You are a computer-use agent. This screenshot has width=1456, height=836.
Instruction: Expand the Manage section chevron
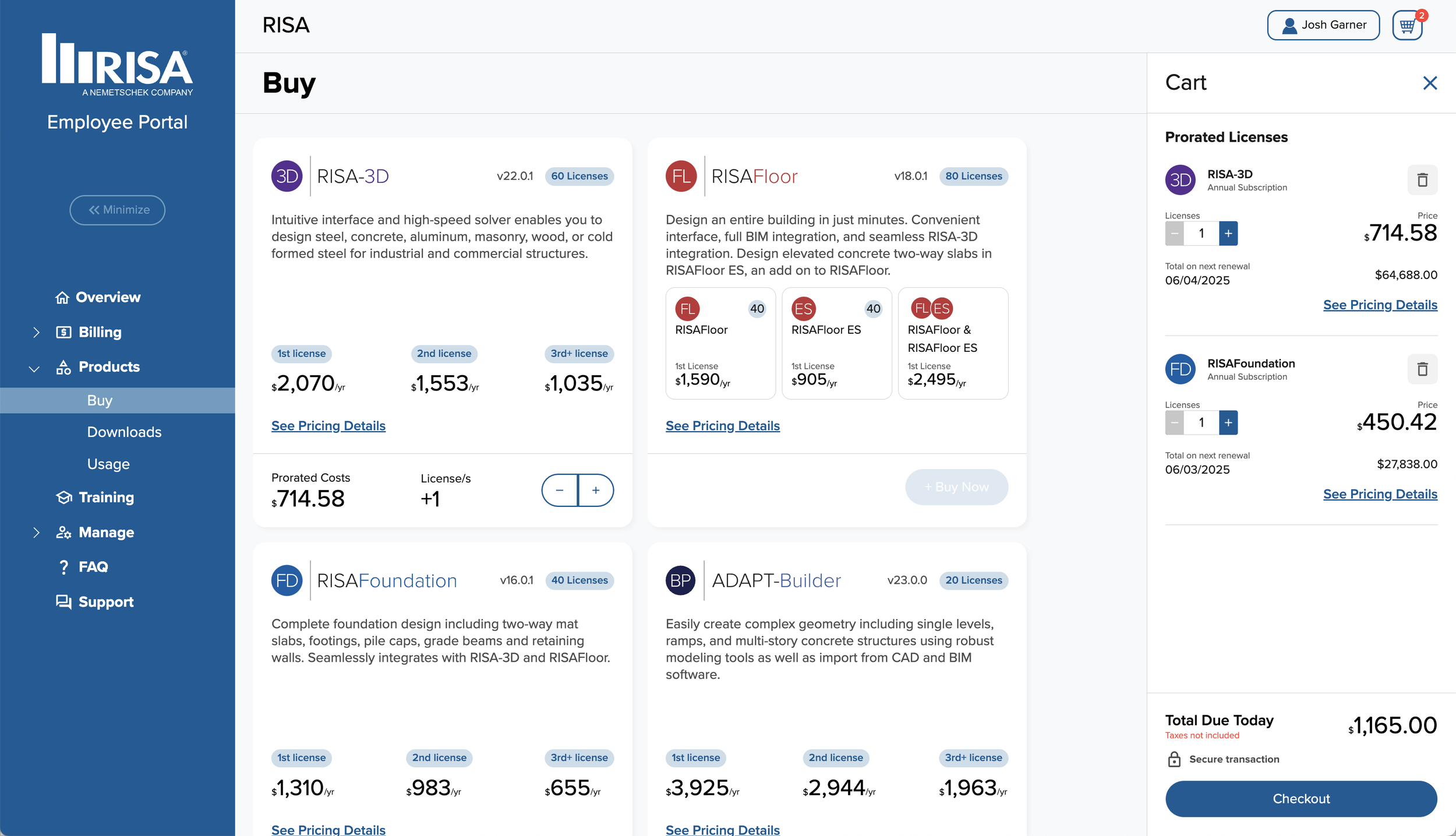36,532
